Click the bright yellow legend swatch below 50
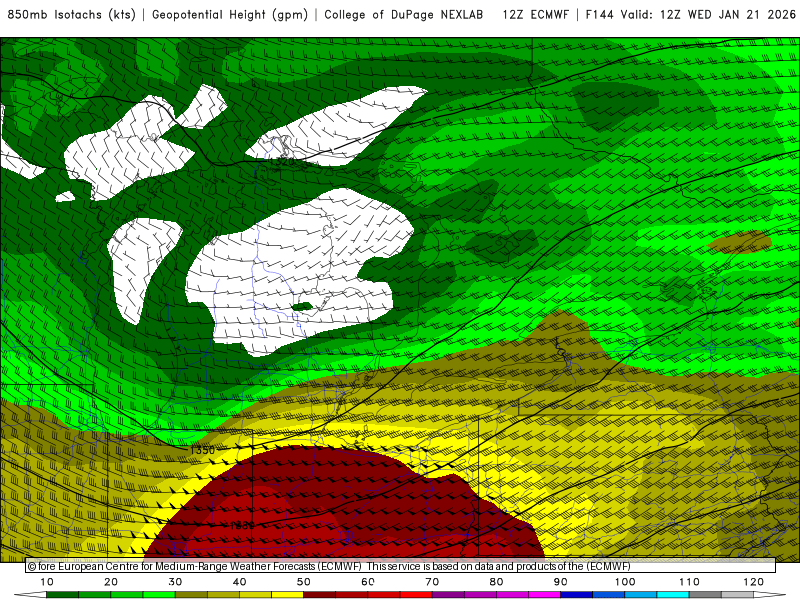Screen dimensions: 800x600 point(287,595)
